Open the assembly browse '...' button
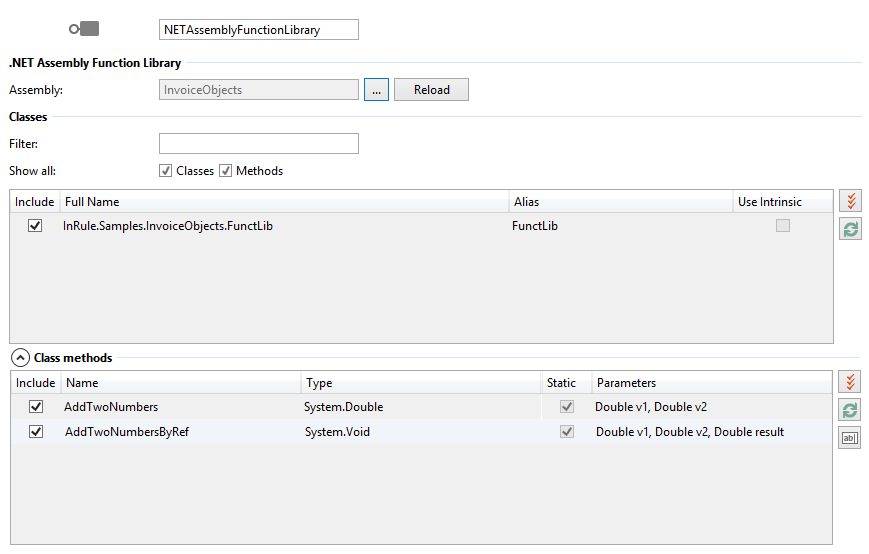Screen dimensions: 869x554 [376, 90]
